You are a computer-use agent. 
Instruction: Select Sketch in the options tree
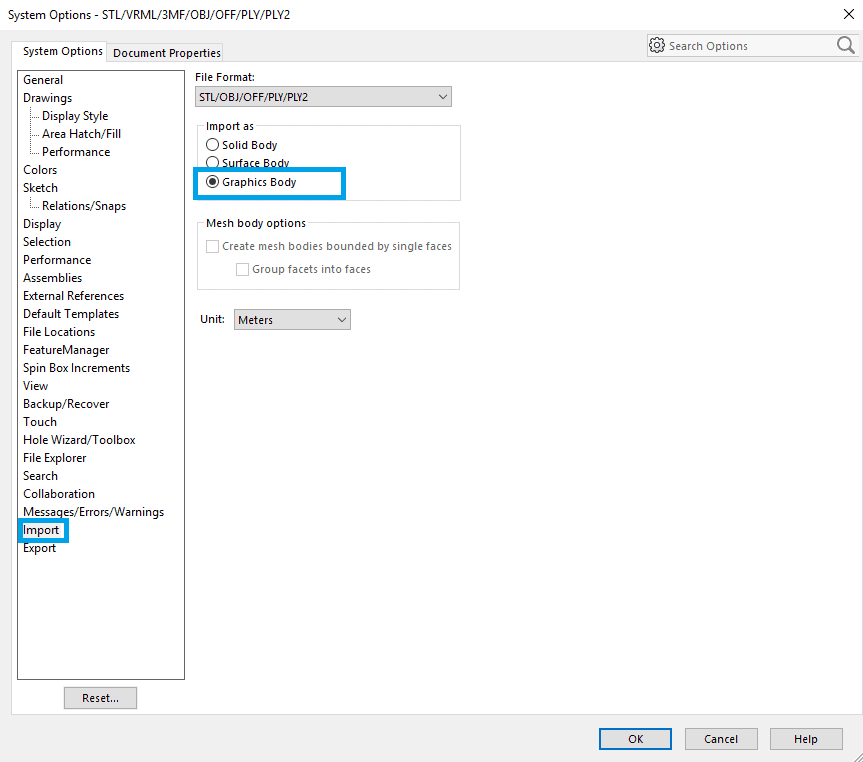point(40,188)
